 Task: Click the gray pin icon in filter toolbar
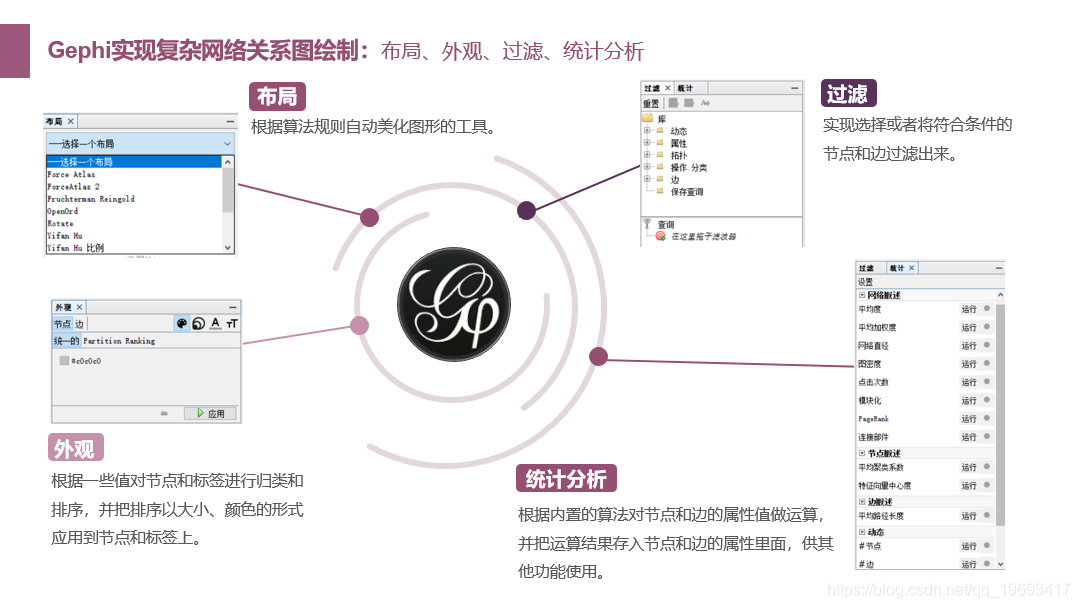point(705,103)
